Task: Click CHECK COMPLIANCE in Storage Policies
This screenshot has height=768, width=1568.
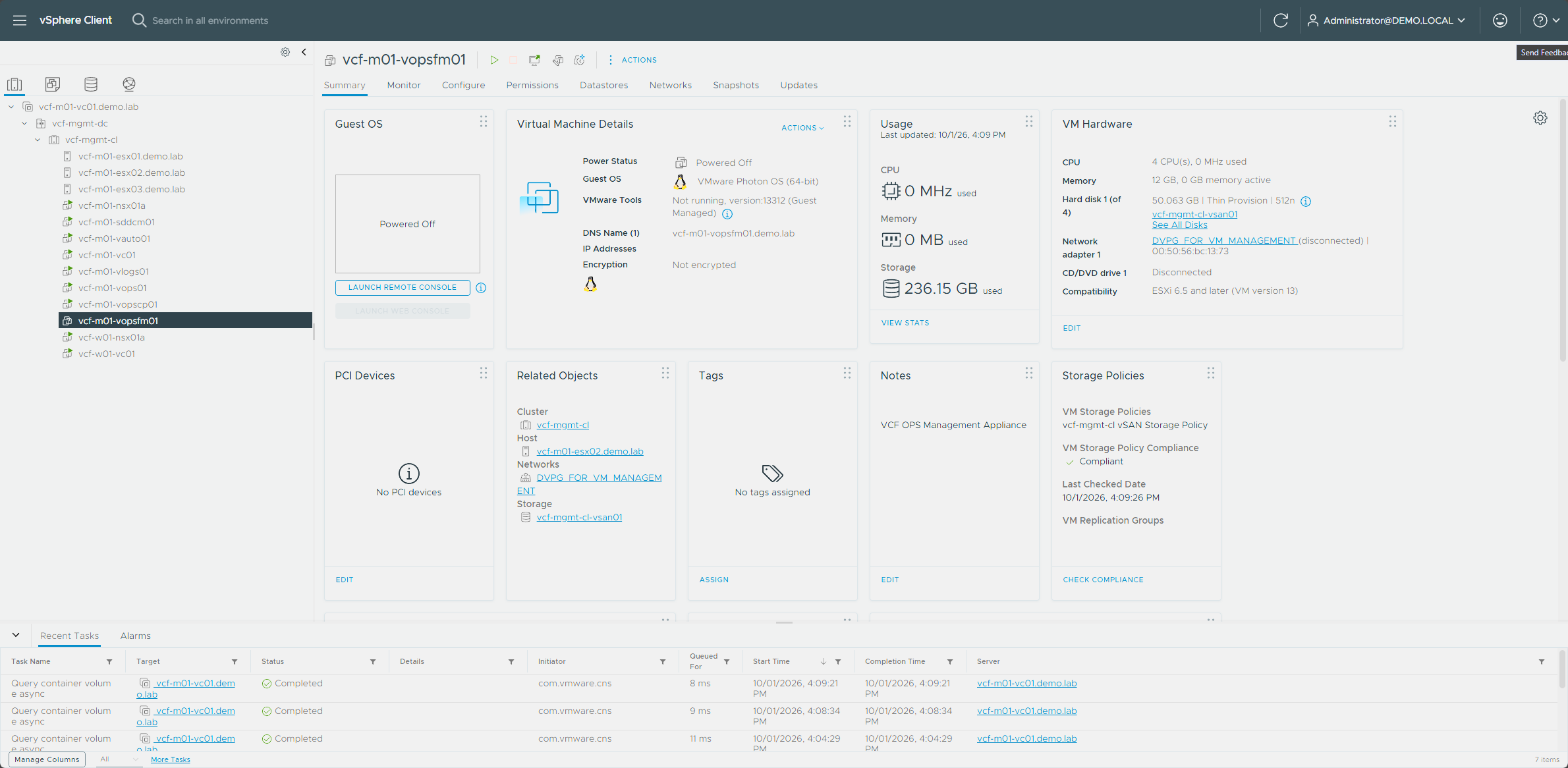Action: click(1103, 580)
